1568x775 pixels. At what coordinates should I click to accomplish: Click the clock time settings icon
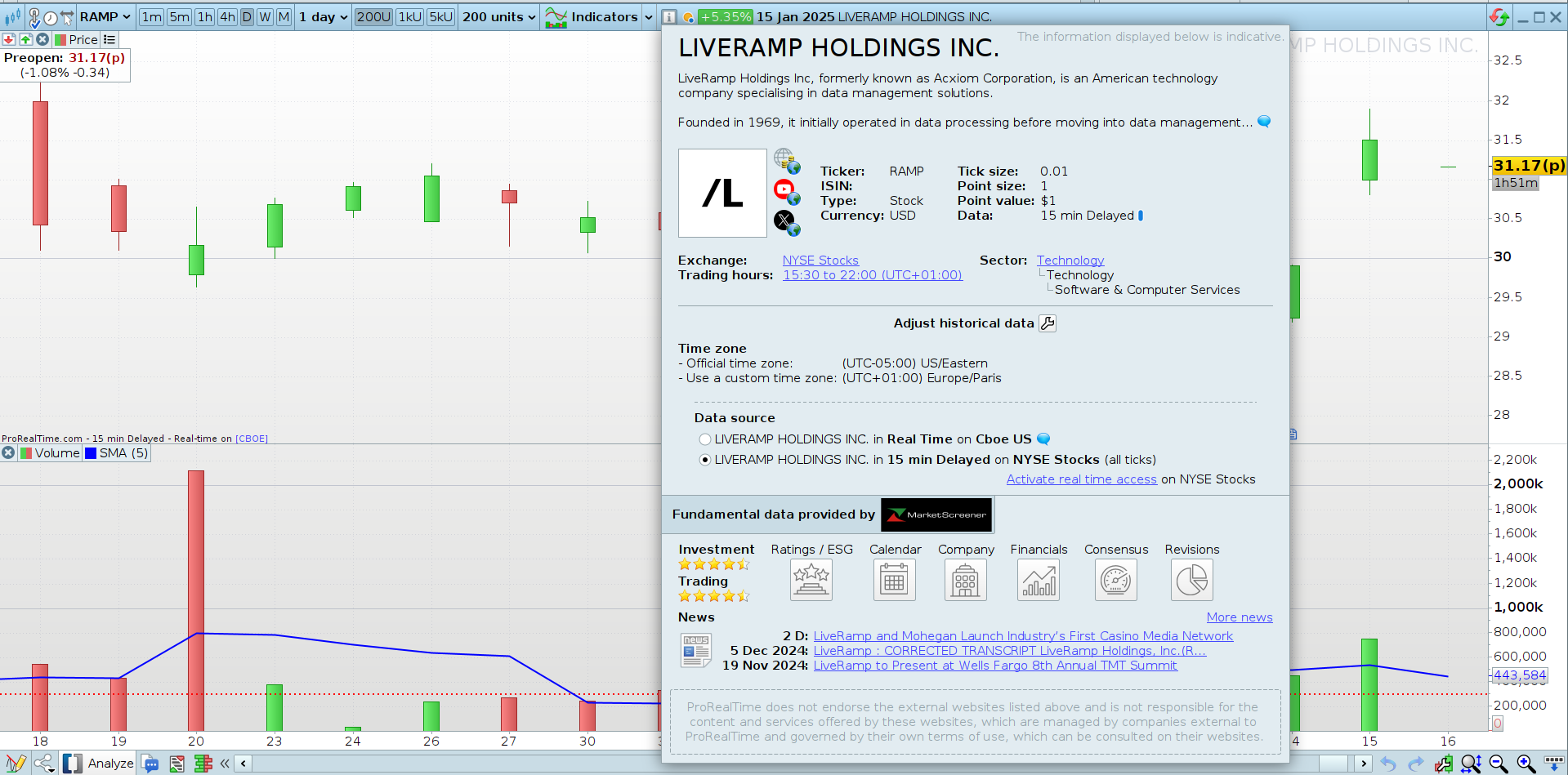tap(51, 17)
